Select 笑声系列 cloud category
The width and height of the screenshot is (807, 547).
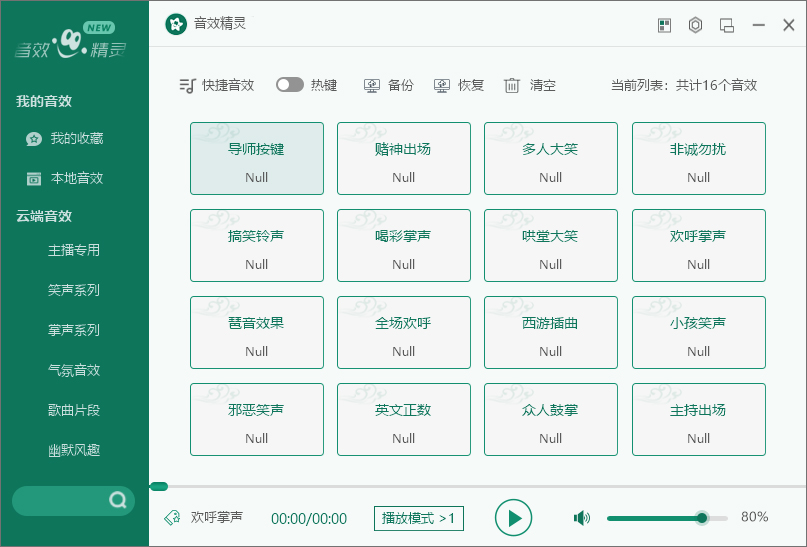click(x=74, y=290)
